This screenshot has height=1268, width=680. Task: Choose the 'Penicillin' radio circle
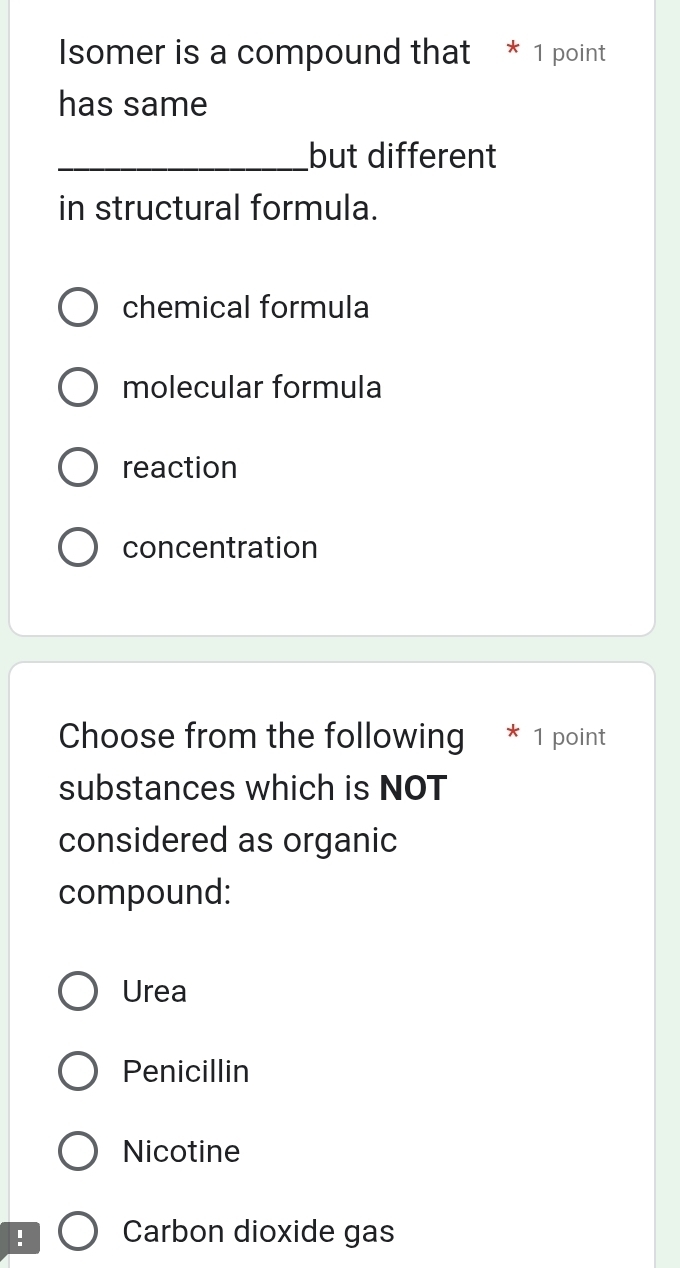click(x=78, y=1072)
